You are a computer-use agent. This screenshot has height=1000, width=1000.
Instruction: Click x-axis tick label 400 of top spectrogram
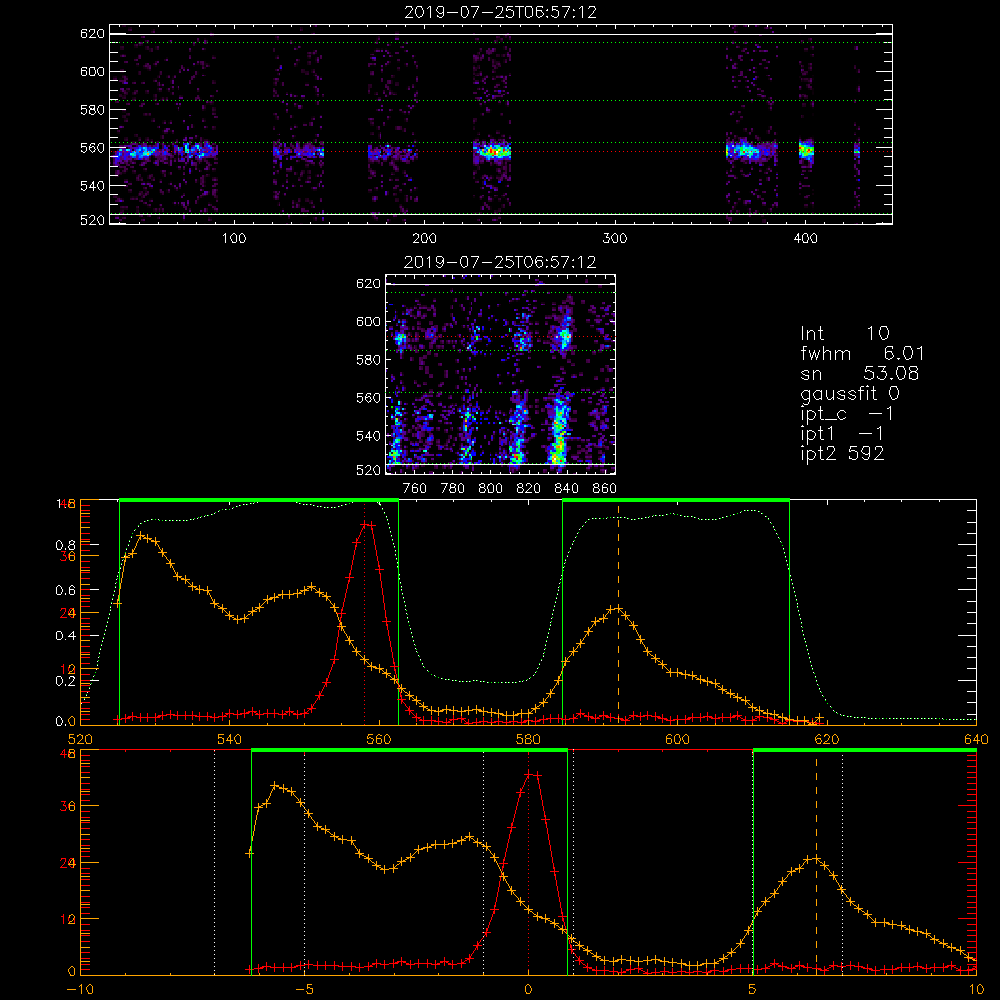click(805, 239)
